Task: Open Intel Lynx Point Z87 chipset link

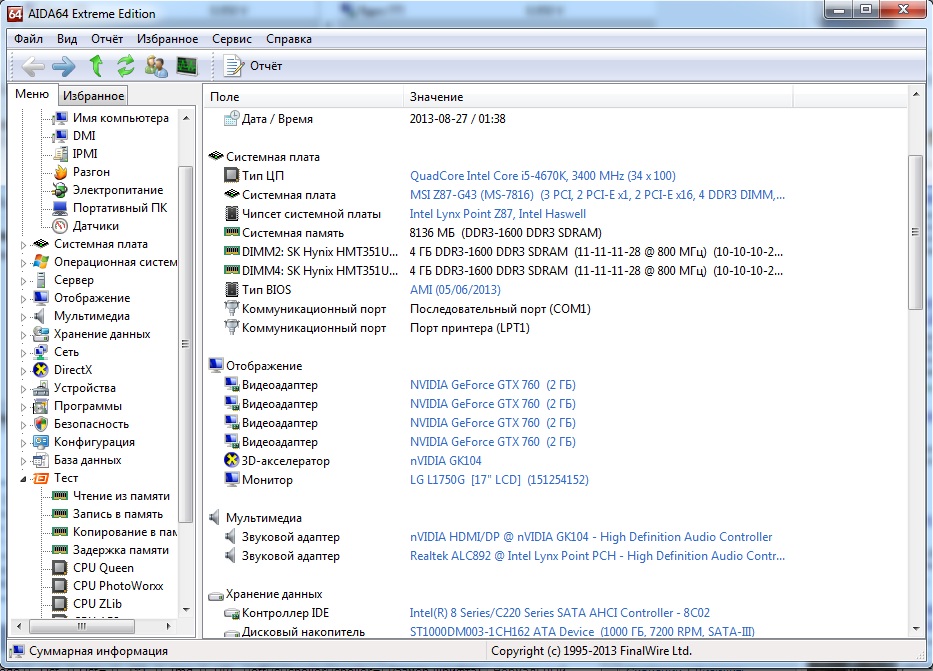Action: (497, 214)
